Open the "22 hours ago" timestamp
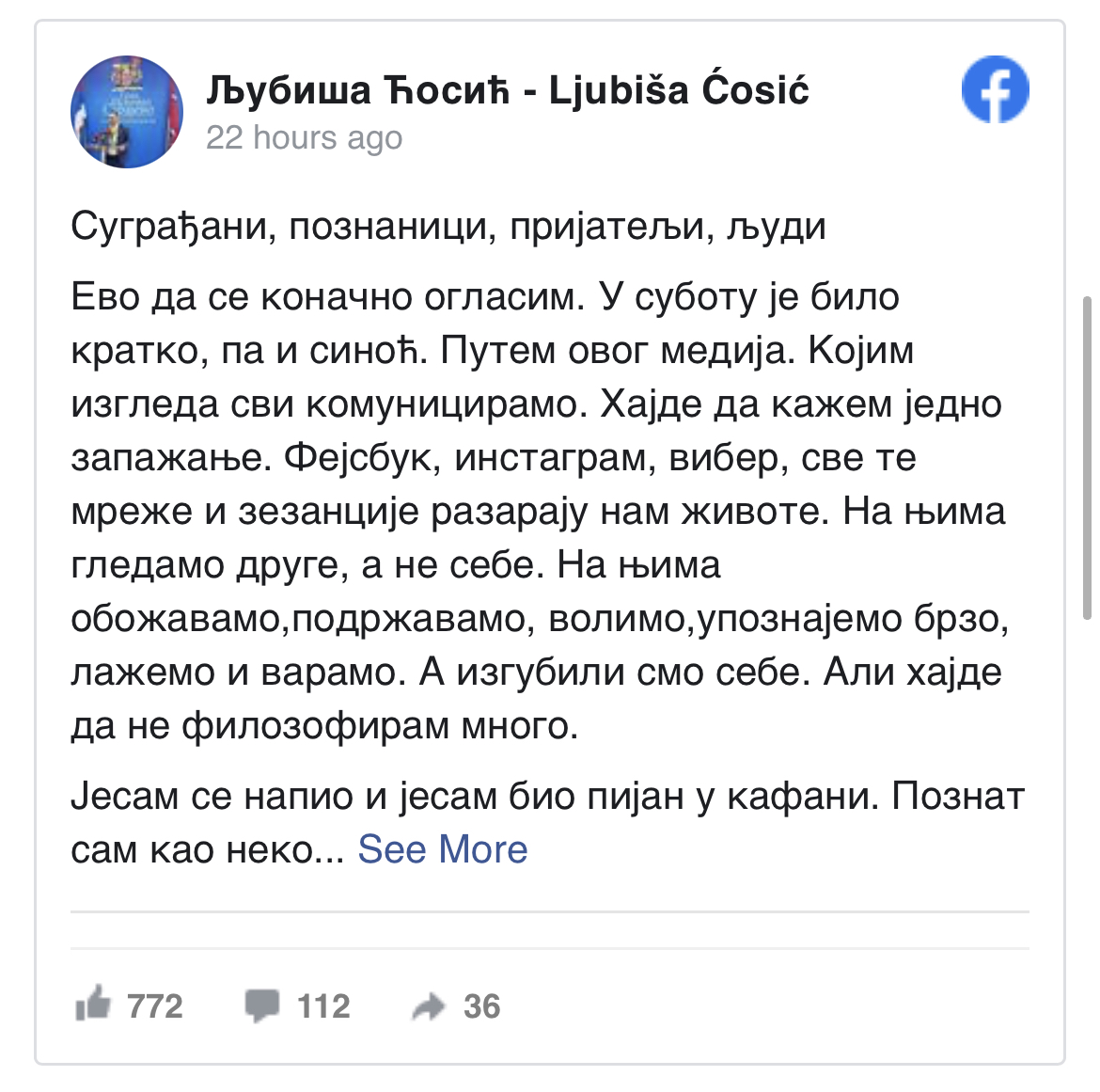The width and height of the screenshot is (1100, 1092). 304,137
